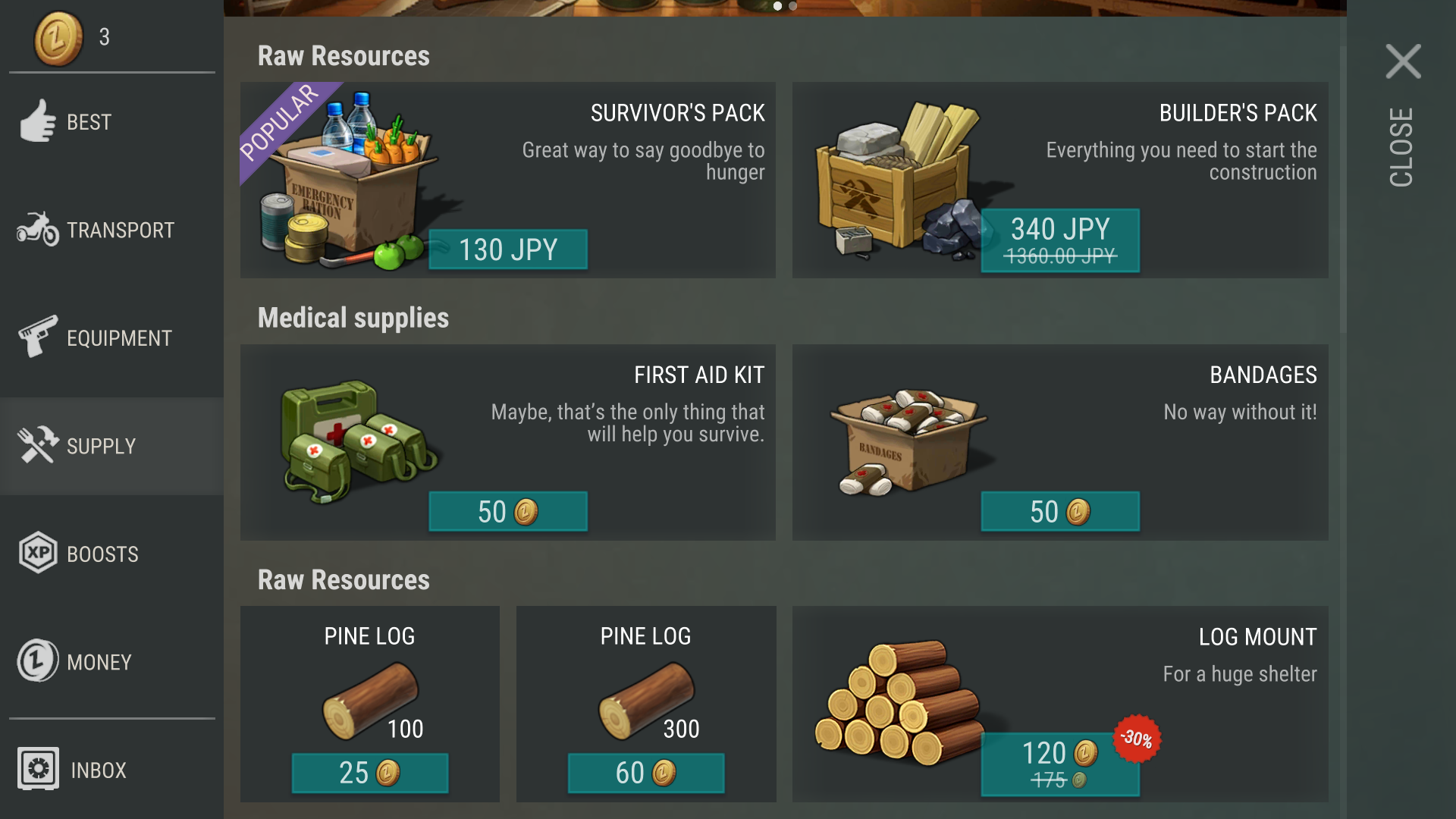Open the BOOSTS XP hexagon icon
This screenshot has height=819, width=1456.
pos(38,553)
